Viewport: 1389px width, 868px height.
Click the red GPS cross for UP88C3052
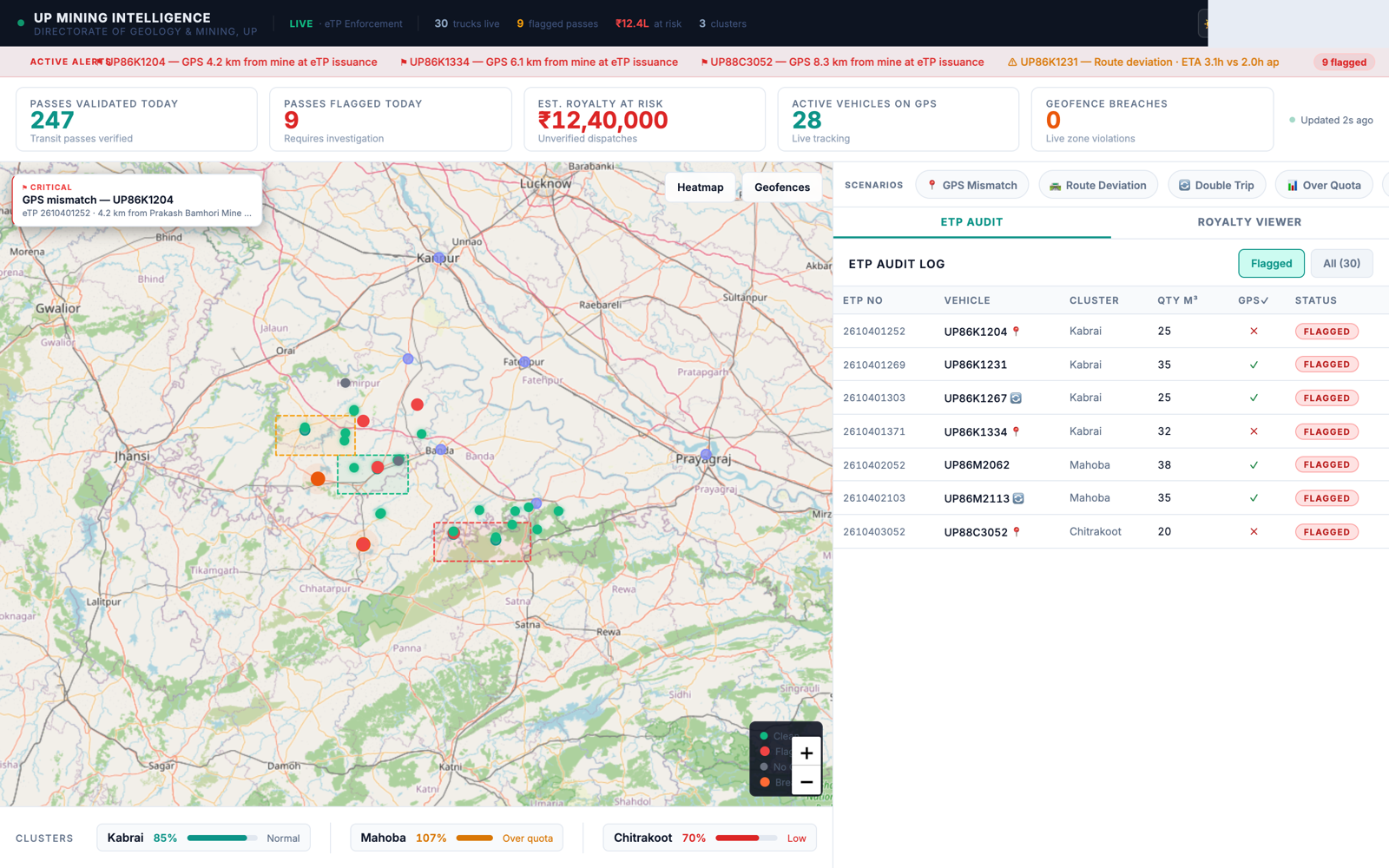tap(1254, 532)
